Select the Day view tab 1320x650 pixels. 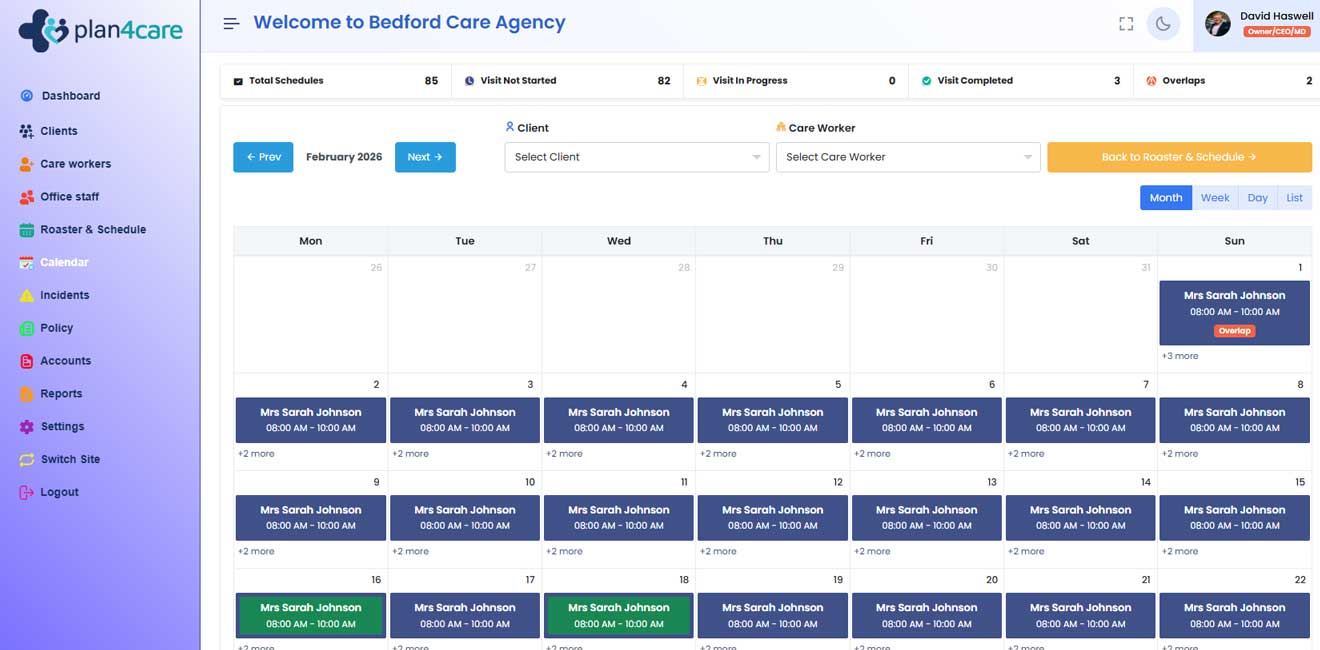click(x=1257, y=198)
